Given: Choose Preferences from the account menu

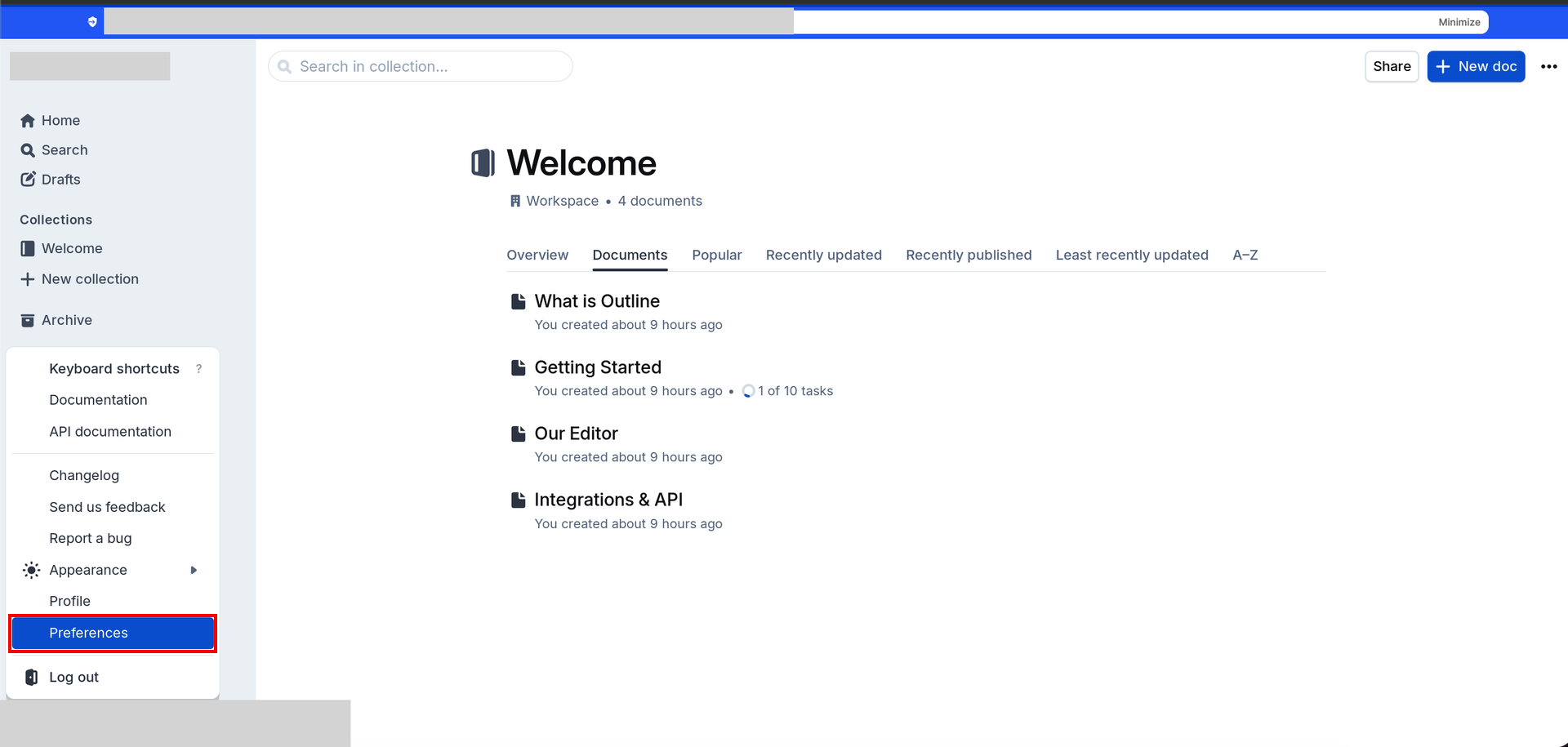Looking at the screenshot, I should tap(113, 634).
